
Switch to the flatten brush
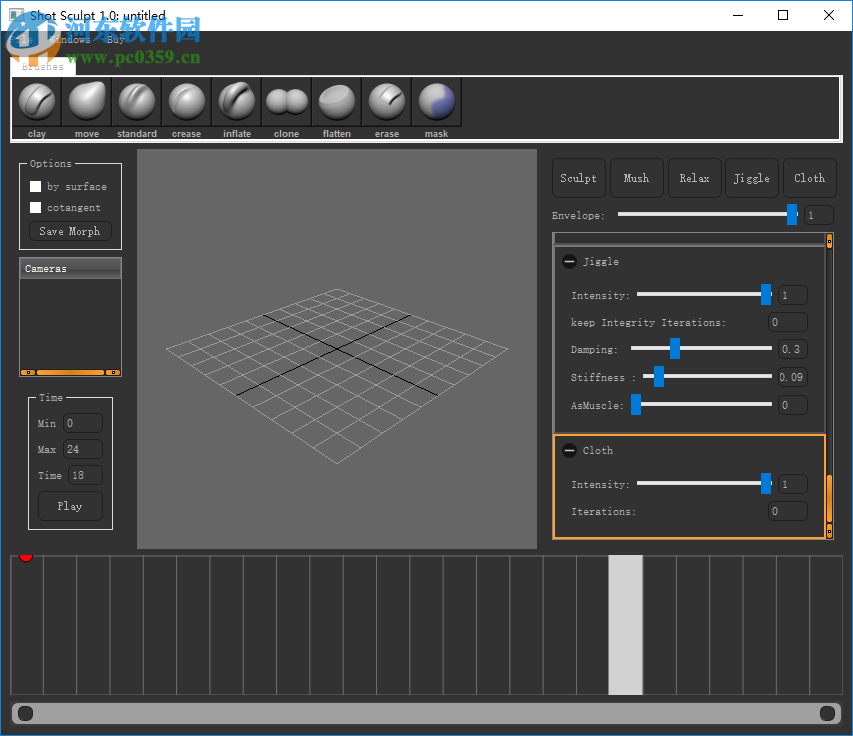coord(337,102)
